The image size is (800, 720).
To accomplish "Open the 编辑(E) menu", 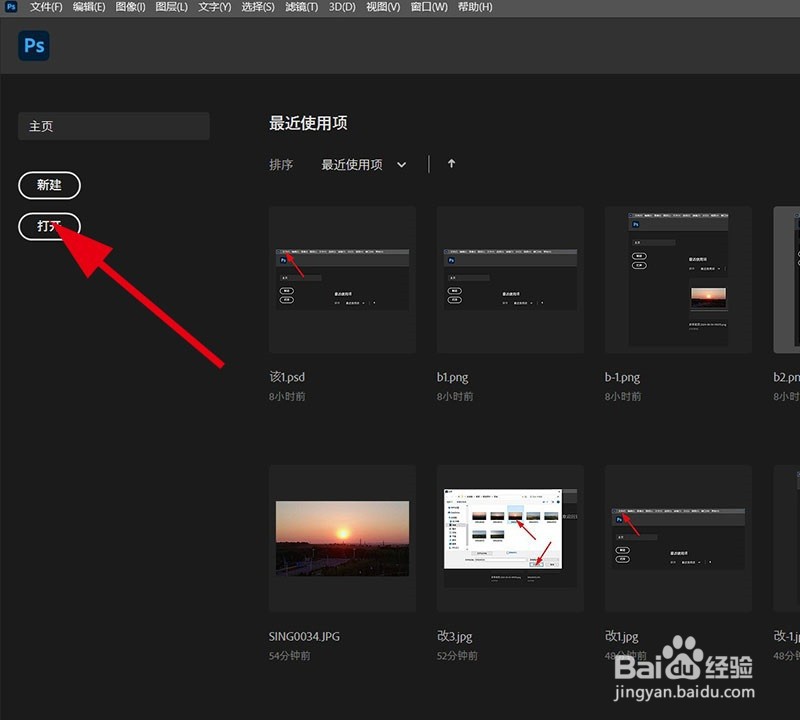I will click(x=89, y=7).
